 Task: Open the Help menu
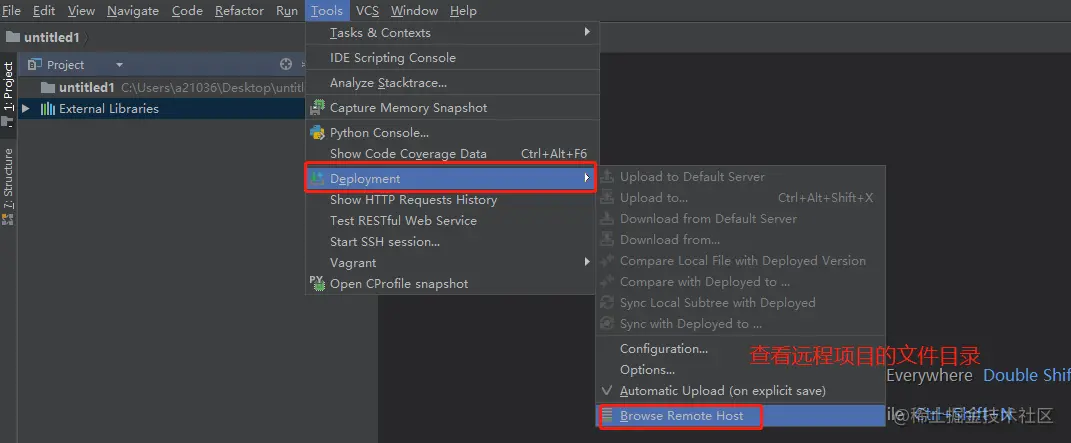pyautogui.click(x=463, y=11)
